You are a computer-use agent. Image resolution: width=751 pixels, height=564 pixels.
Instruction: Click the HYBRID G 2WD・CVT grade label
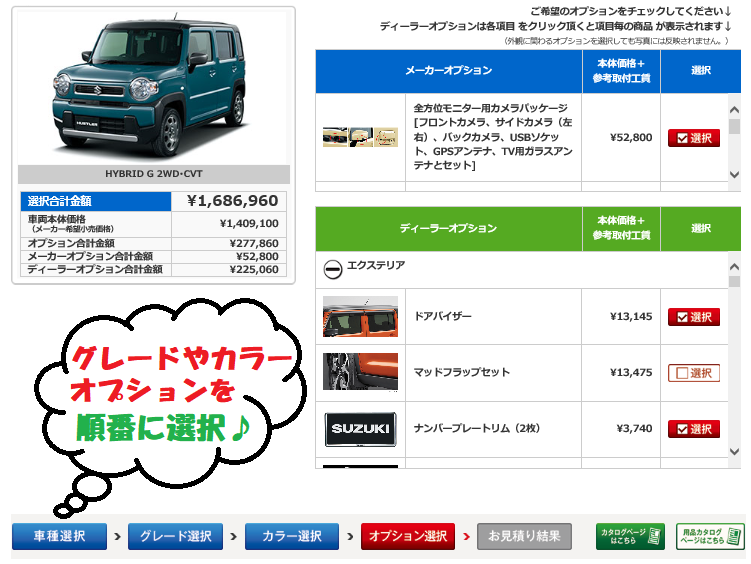coord(154,174)
